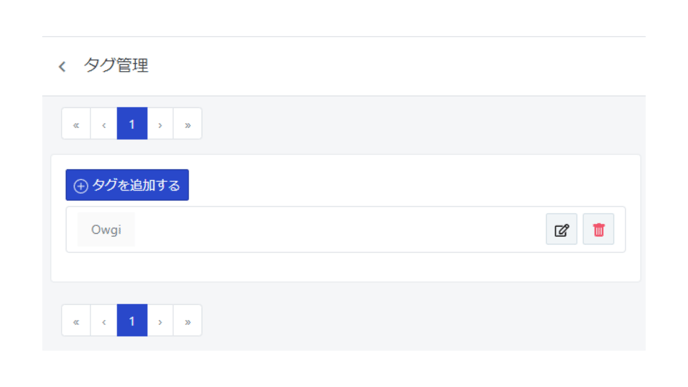Select page 1 in bottom pagination

pos(132,321)
